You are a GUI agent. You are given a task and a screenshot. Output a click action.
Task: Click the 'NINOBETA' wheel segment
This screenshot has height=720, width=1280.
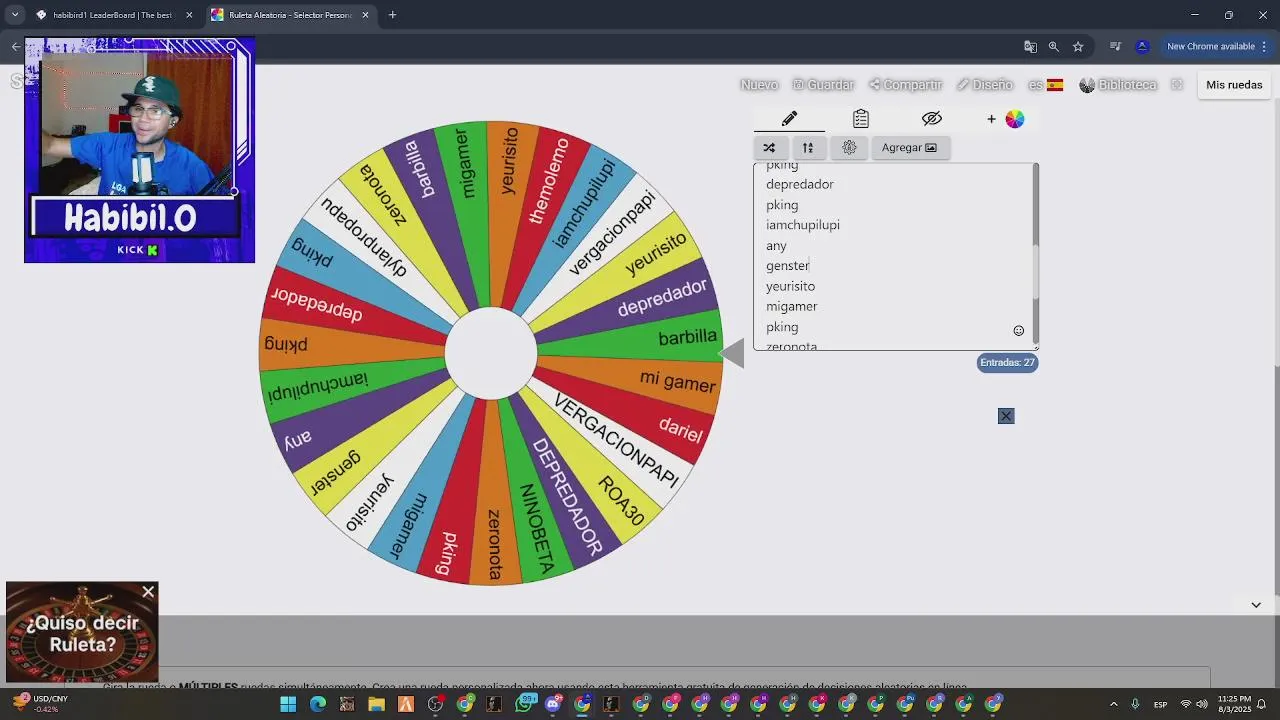click(536, 528)
